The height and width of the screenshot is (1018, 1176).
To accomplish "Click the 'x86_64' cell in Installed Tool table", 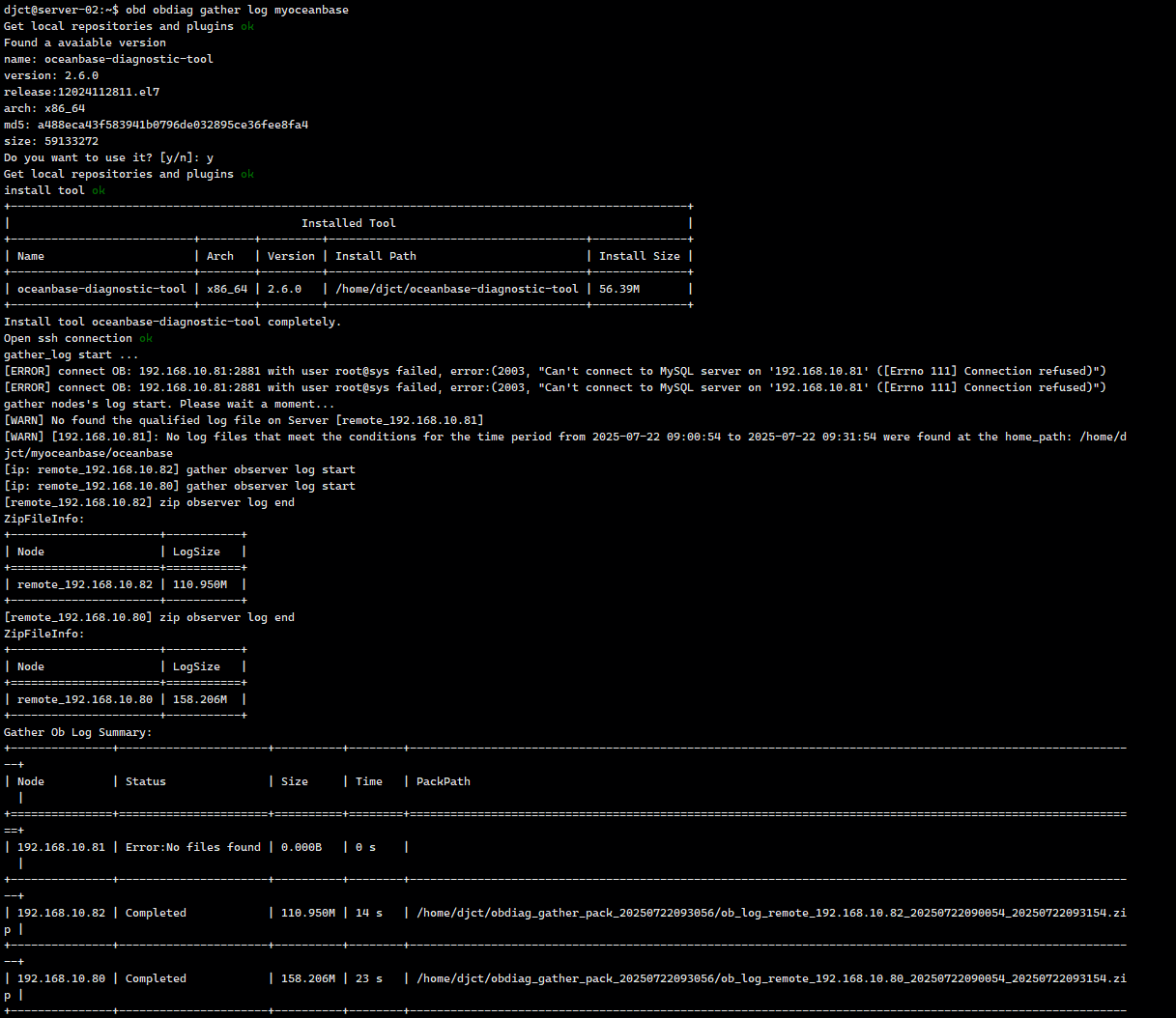I will [227, 289].
